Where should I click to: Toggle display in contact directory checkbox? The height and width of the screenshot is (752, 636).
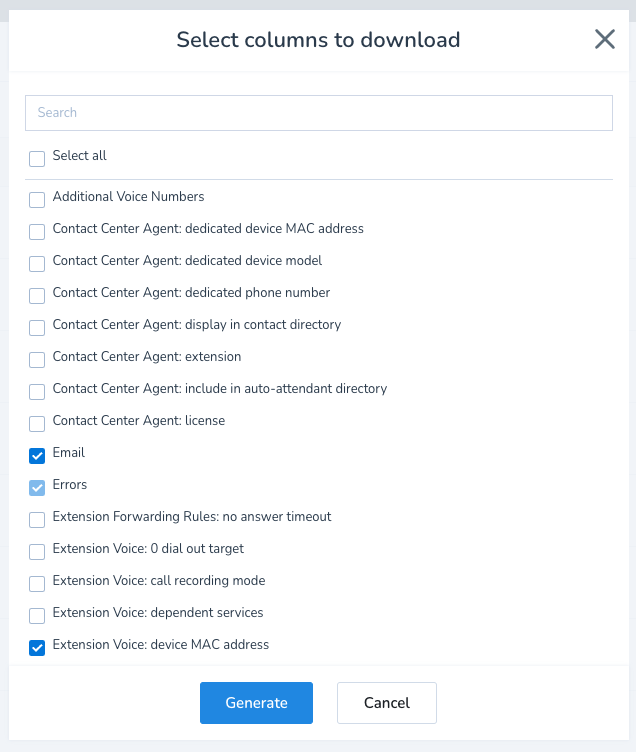[x=37, y=327]
